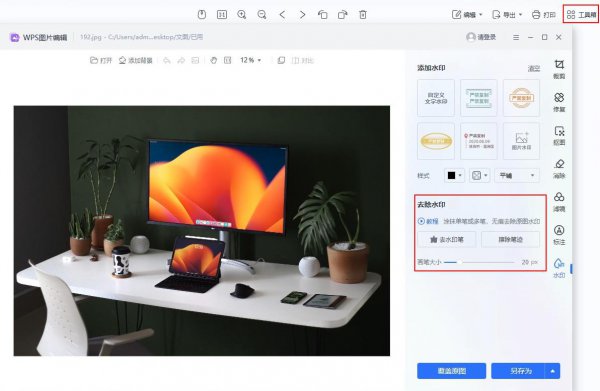Select the 裁剪 crop tool in sidebar
Screen dimensions: 600x391
click(559, 69)
